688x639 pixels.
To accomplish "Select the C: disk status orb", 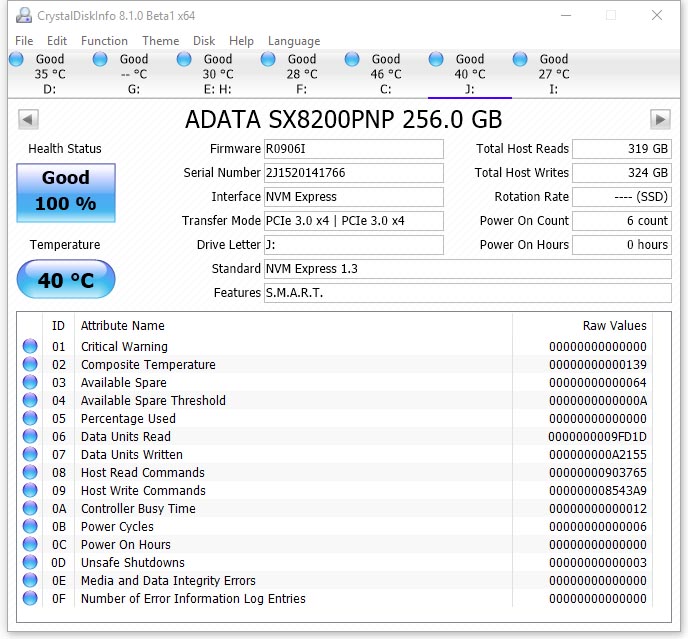I will click(x=352, y=59).
